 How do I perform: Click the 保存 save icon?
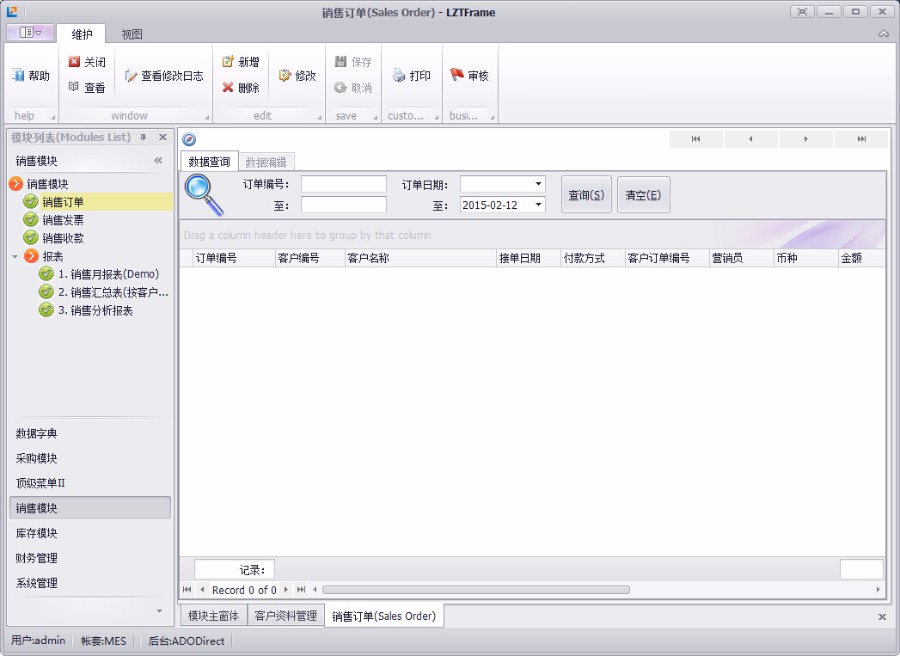[x=341, y=61]
